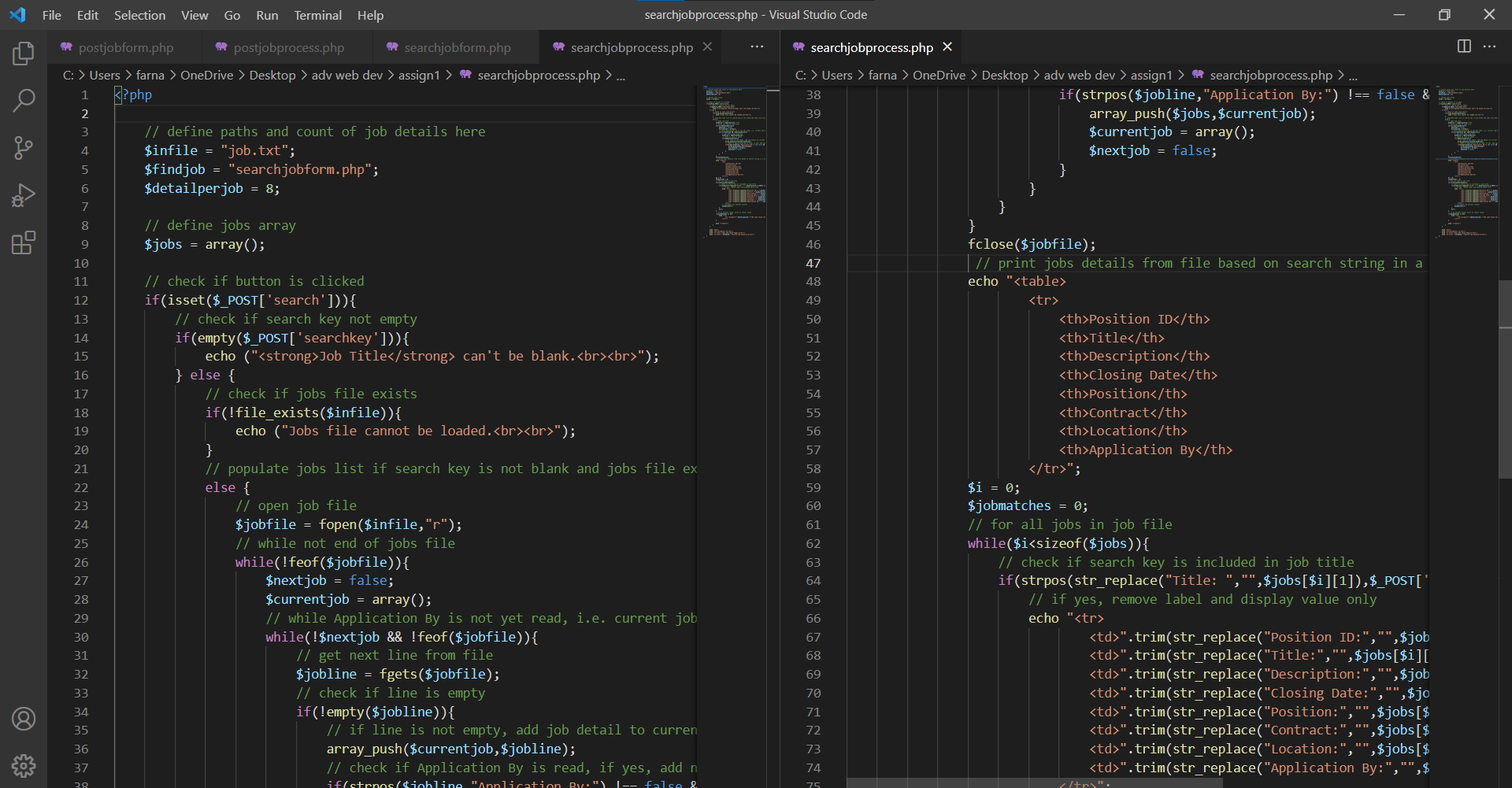Select right group searchjobprocess.php tab

(871, 47)
